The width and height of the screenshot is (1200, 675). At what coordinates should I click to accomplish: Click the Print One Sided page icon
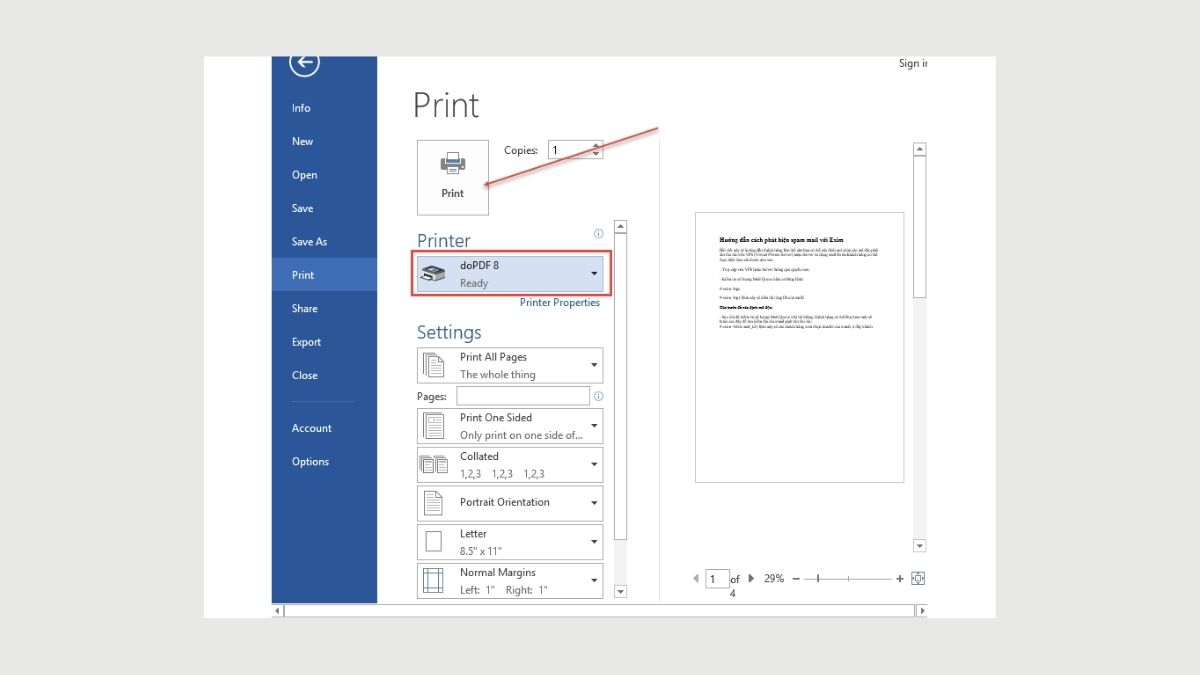tap(436, 425)
